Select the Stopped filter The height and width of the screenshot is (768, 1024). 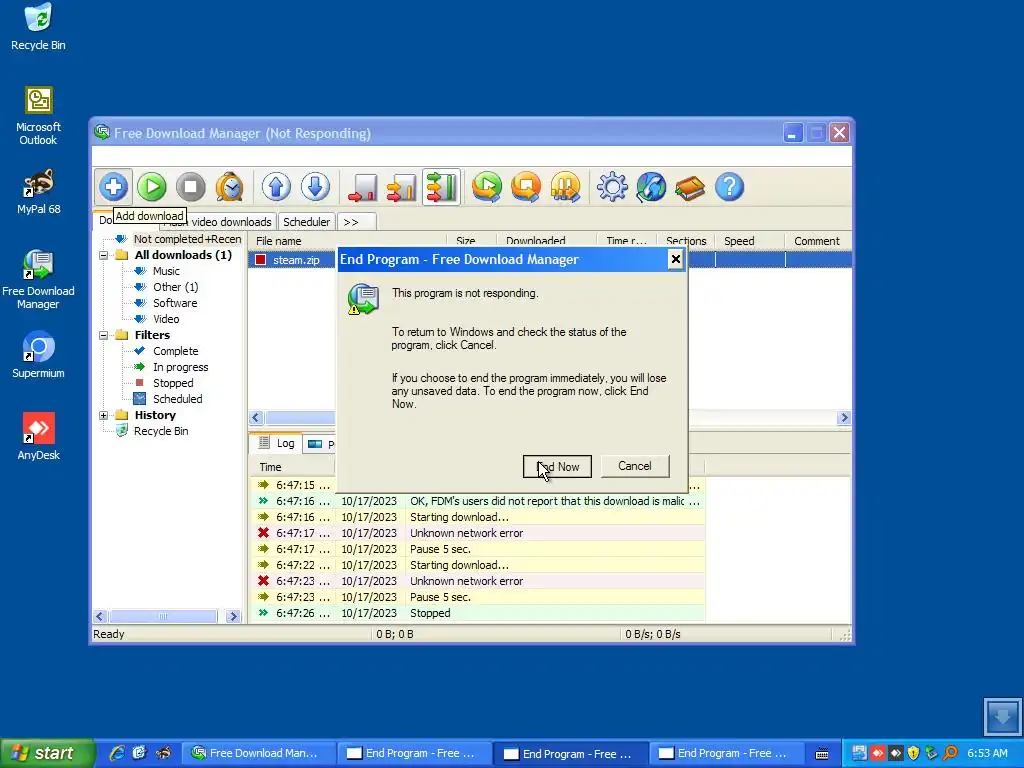pyautogui.click(x=173, y=383)
